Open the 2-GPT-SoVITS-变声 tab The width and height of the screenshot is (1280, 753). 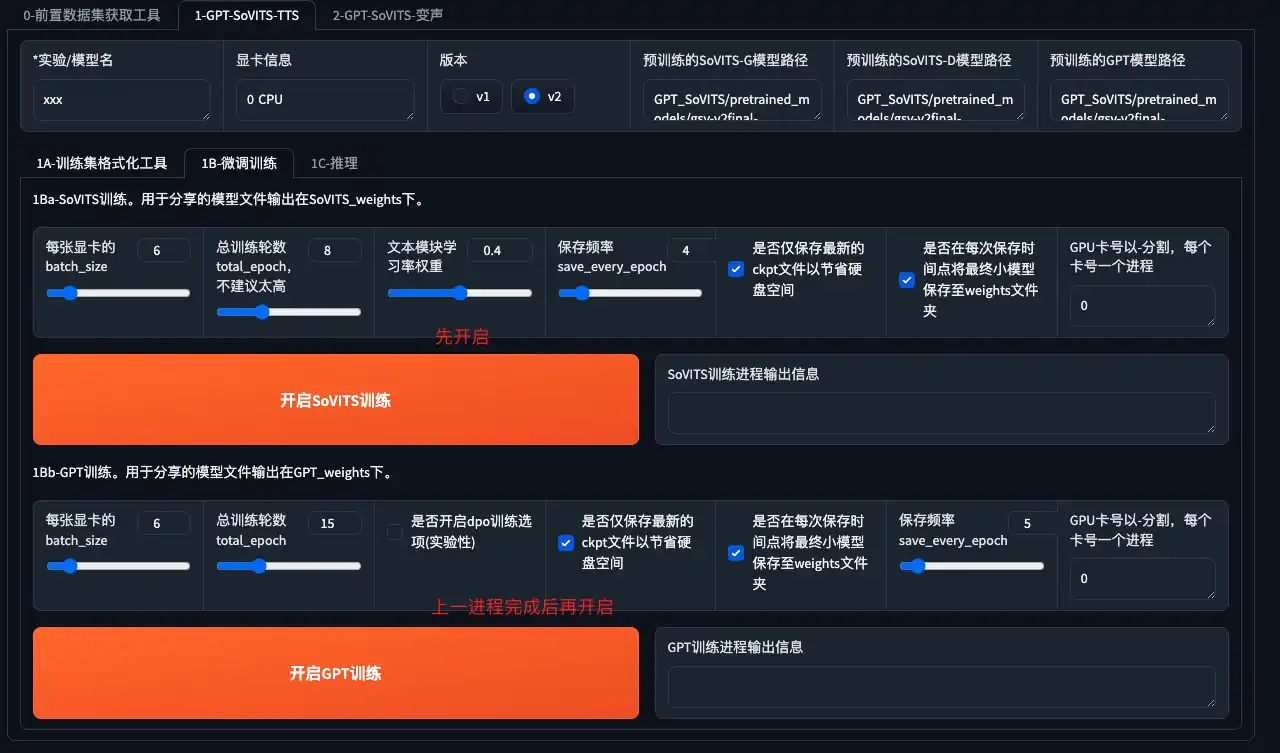click(387, 15)
